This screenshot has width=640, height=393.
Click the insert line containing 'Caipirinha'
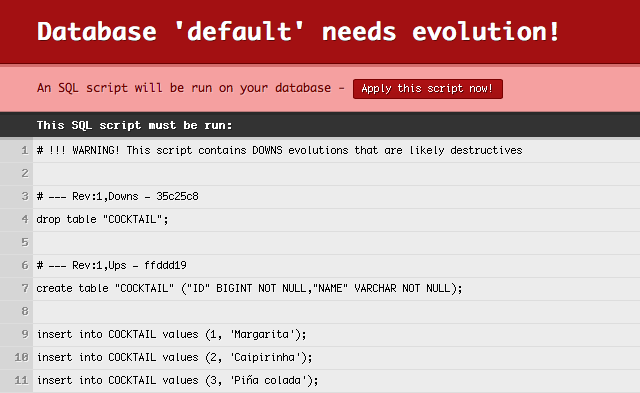(174, 357)
